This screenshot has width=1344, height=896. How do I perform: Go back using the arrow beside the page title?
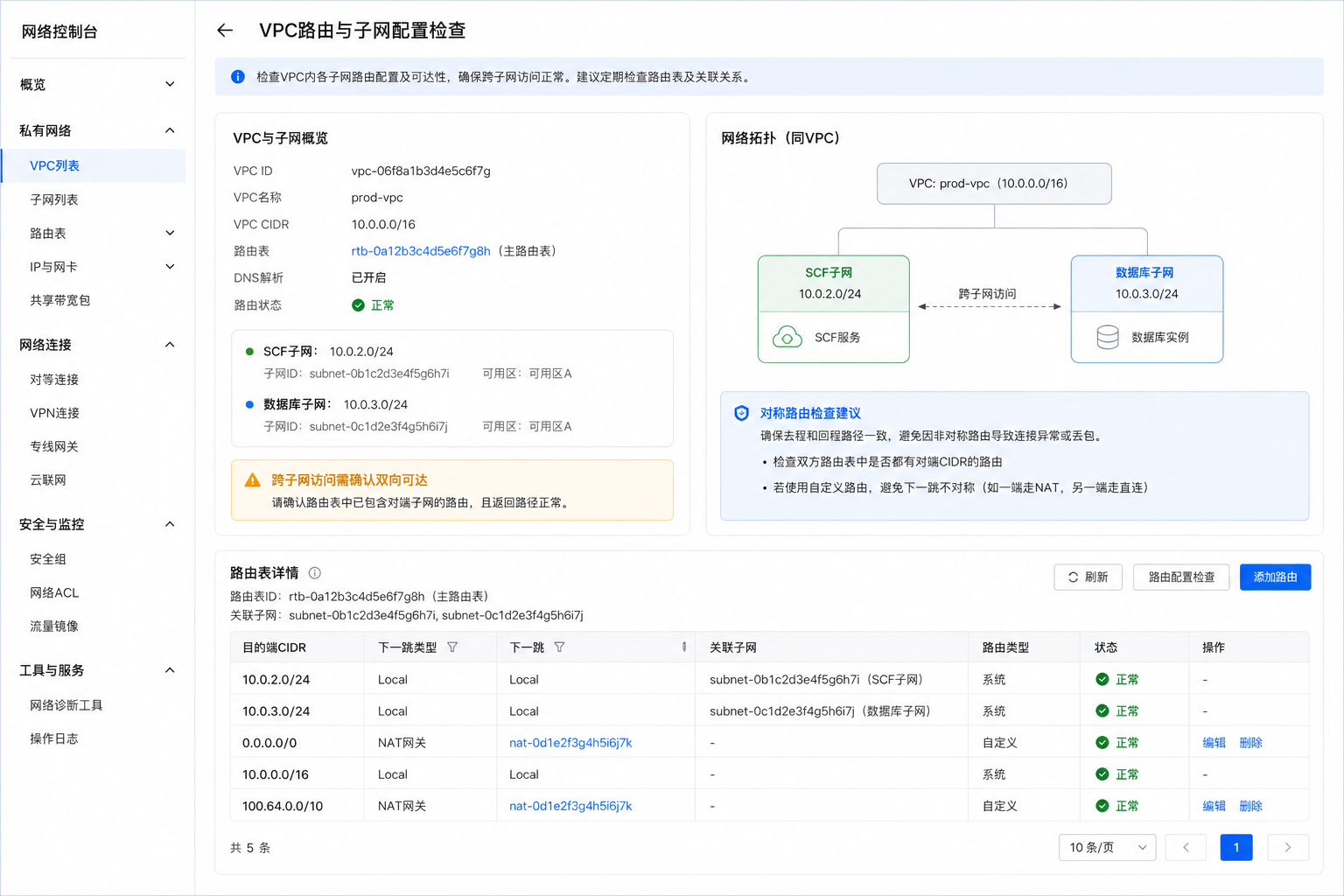225,31
